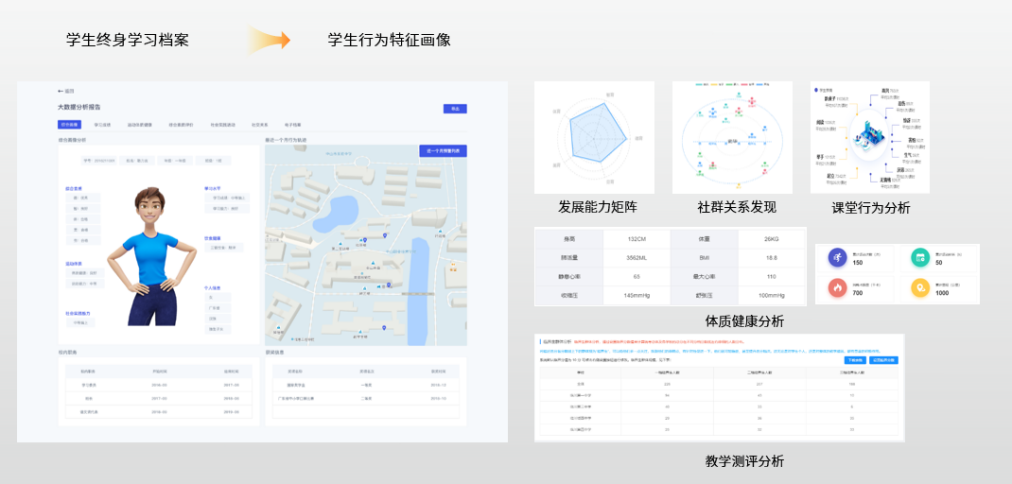Click the back arrow at top of report
This screenshot has height=484, width=1012.
tap(62, 90)
